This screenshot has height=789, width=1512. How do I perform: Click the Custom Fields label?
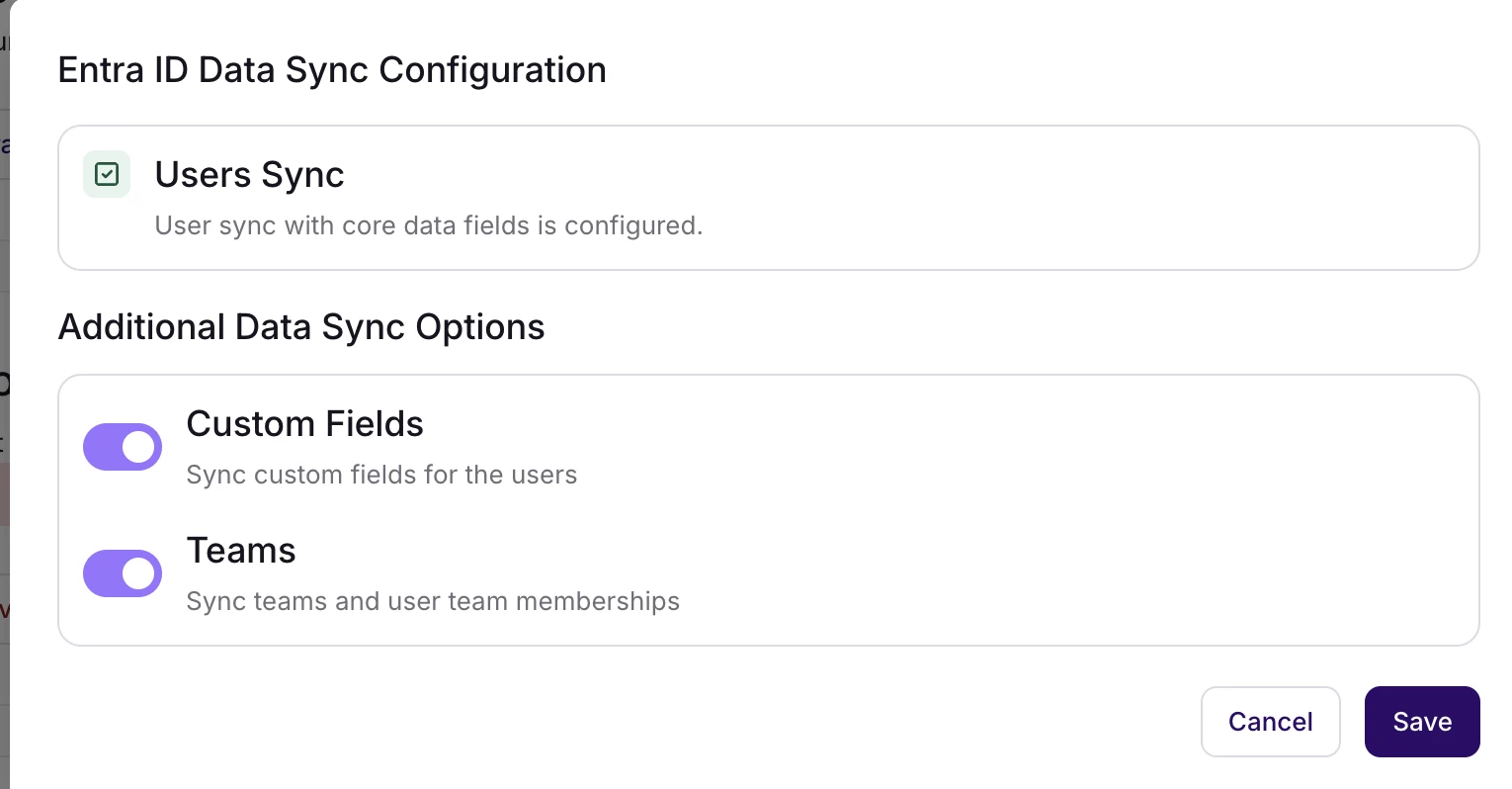pyautogui.click(x=304, y=424)
